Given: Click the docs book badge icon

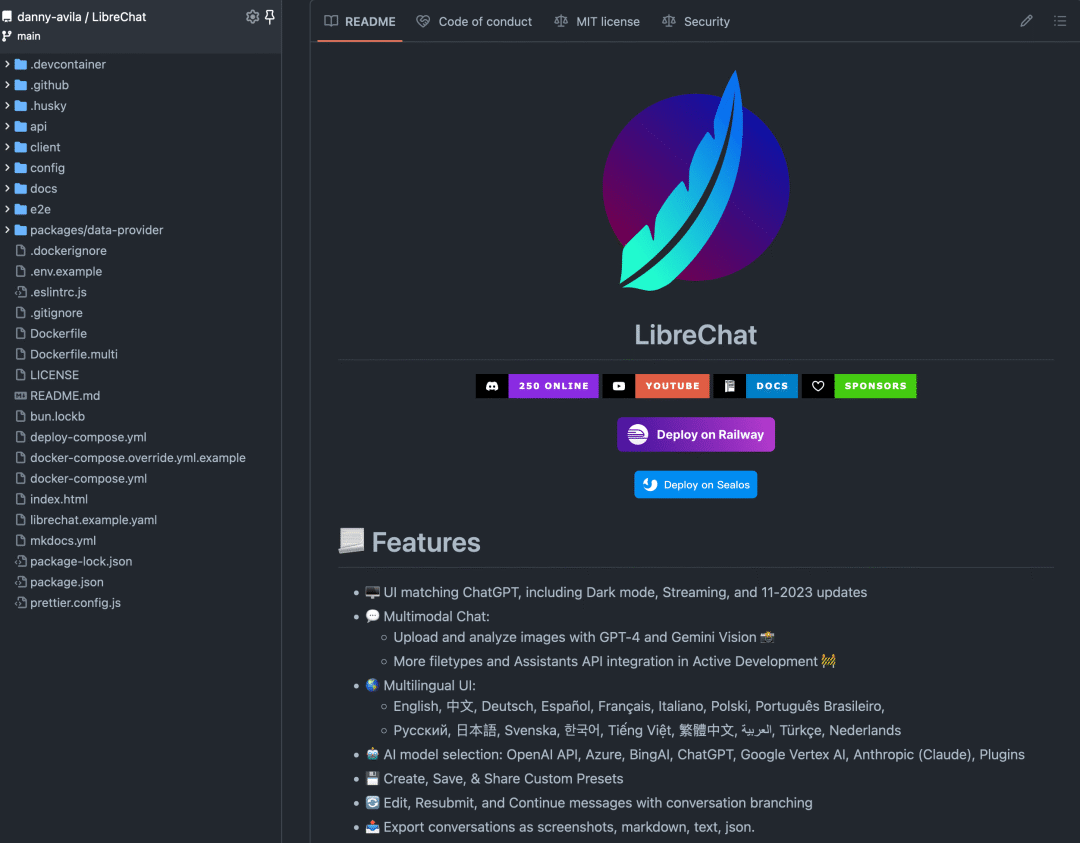Looking at the screenshot, I should coord(729,386).
